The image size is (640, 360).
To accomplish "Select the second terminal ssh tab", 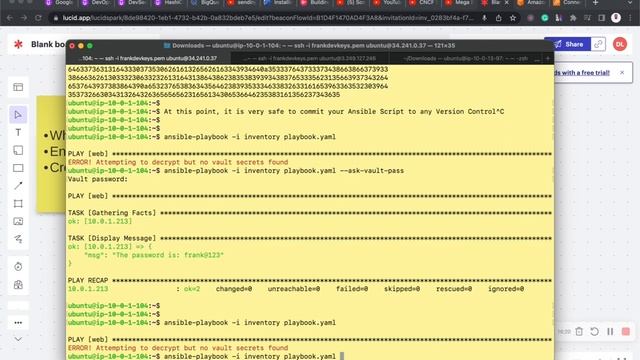I will tap(309, 58).
